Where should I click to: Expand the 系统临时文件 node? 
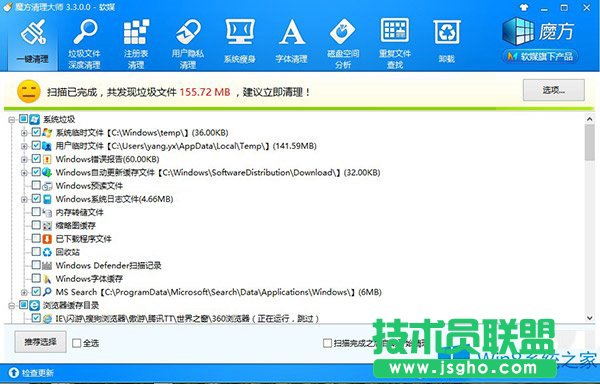(x=24, y=133)
